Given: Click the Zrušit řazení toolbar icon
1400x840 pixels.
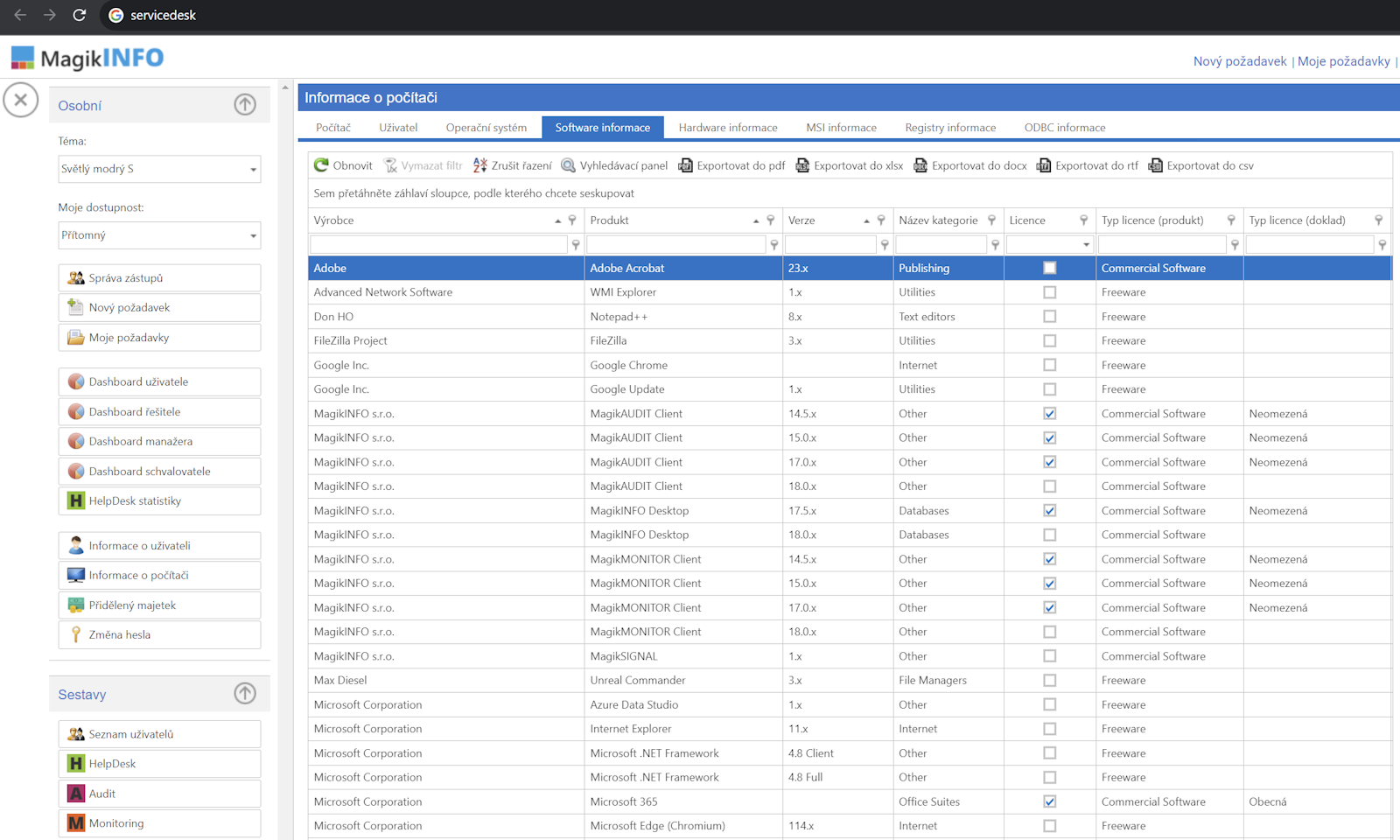Looking at the screenshot, I should [x=480, y=165].
